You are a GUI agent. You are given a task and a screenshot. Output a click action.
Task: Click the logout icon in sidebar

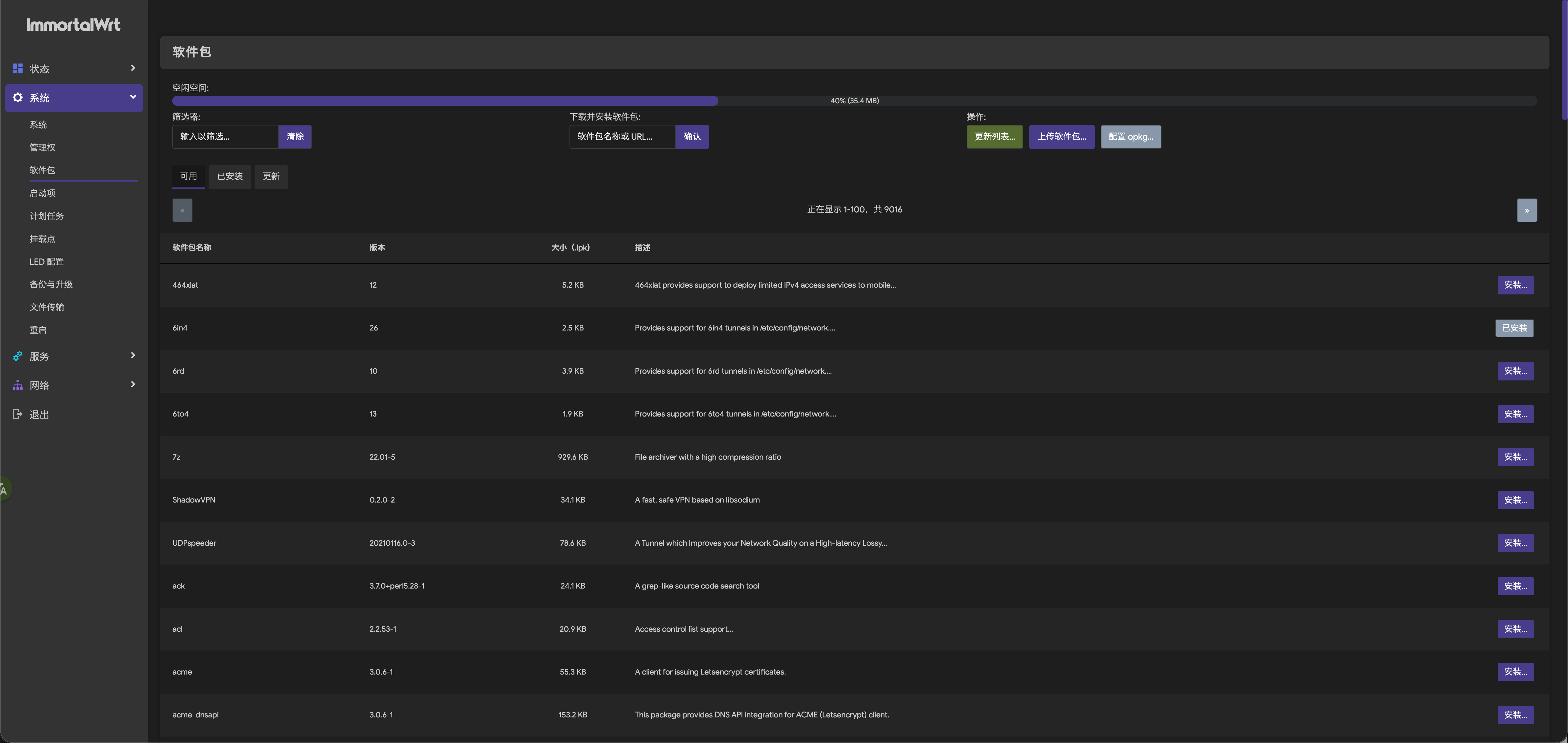pos(18,414)
